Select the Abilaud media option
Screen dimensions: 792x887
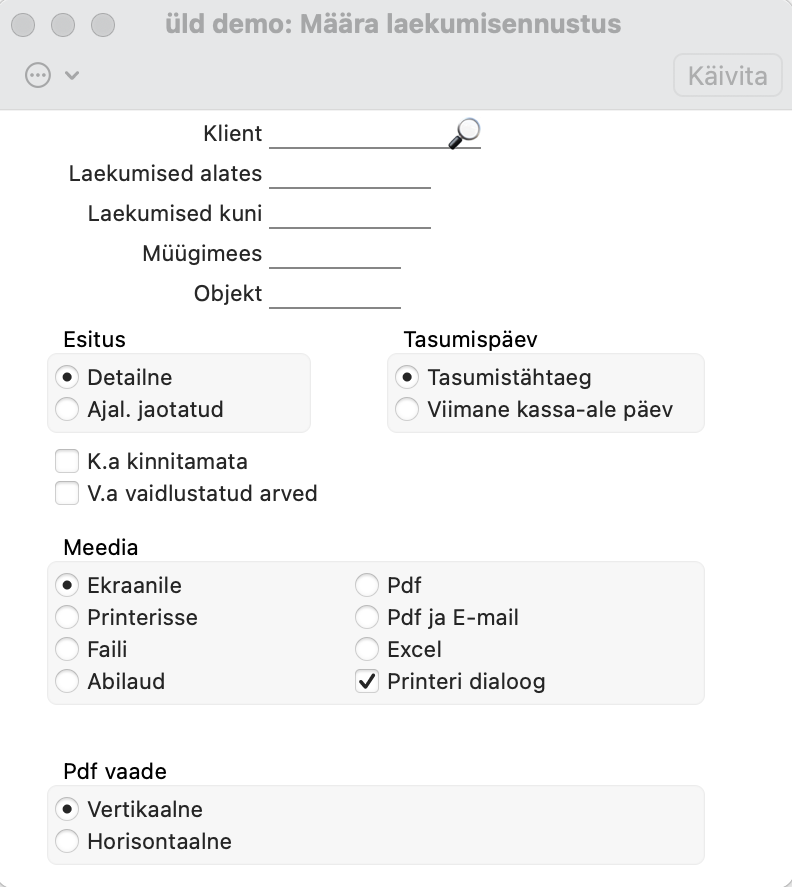tap(67, 681)
